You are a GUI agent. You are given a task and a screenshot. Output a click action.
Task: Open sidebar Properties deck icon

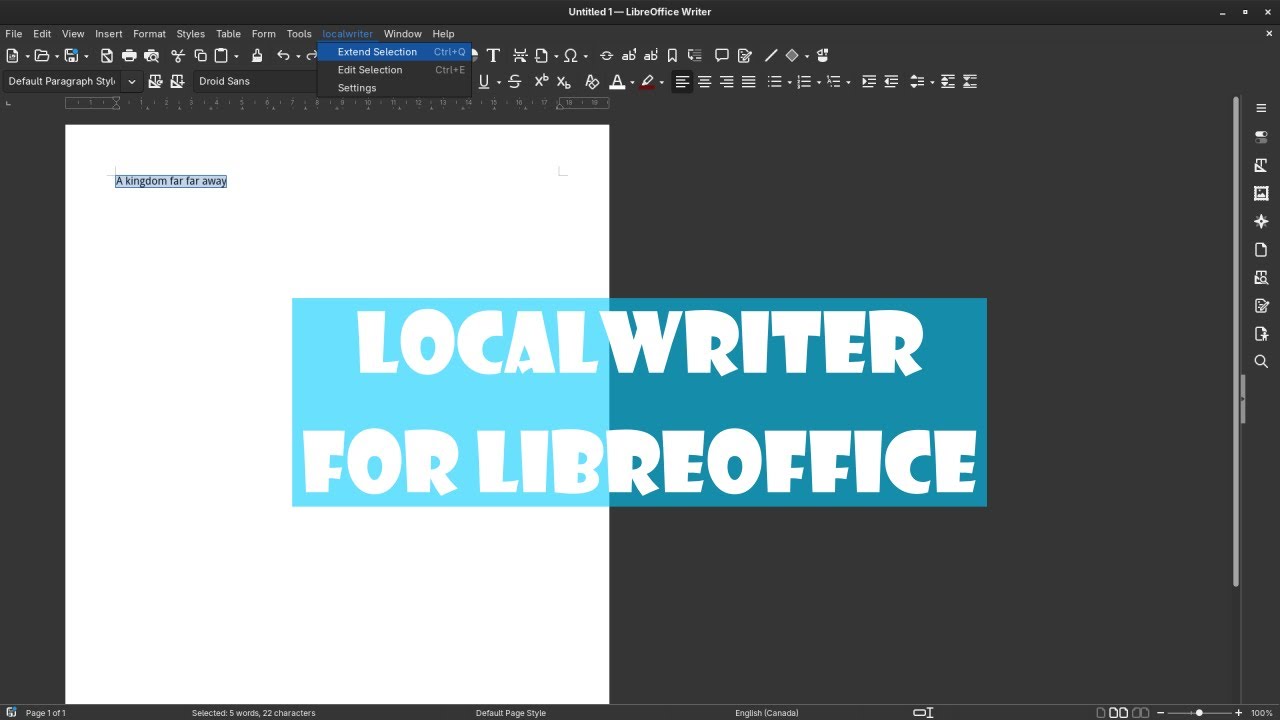(x=1261, y=137)
